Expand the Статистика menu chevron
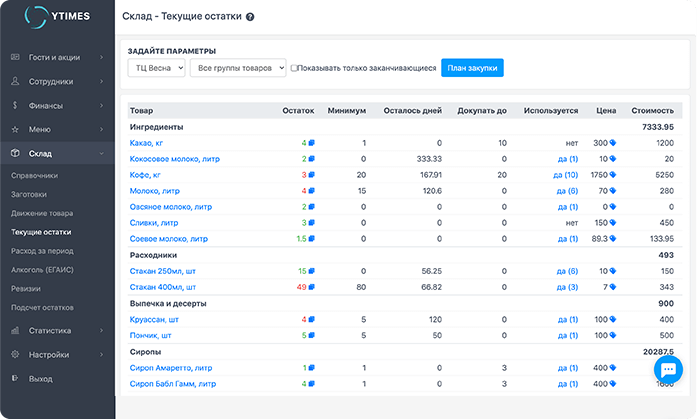The image size is (697, 419). point(101,330)
